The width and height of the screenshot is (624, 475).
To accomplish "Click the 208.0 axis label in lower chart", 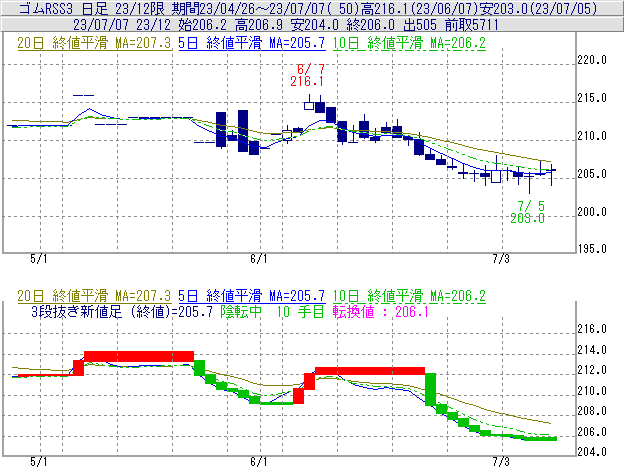I will (x=592, y=411).
